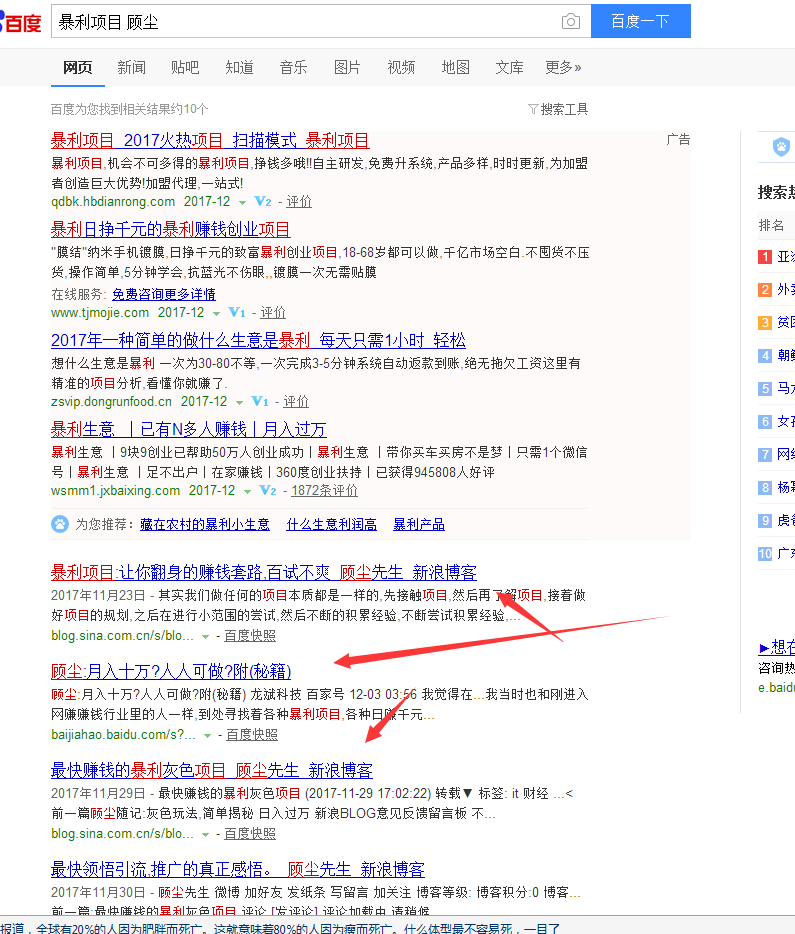795x934 pixels.
Task: Click rank 2 badge in hot search list
Action: (765, 289)
